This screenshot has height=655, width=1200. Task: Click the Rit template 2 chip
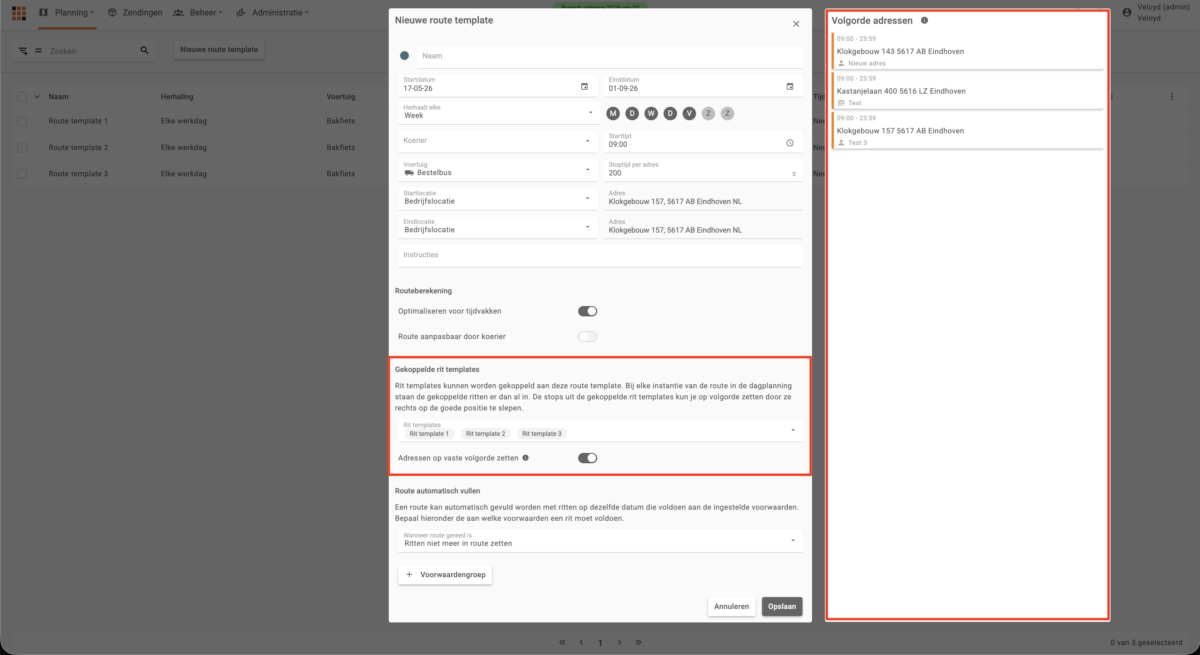[485, 434]
